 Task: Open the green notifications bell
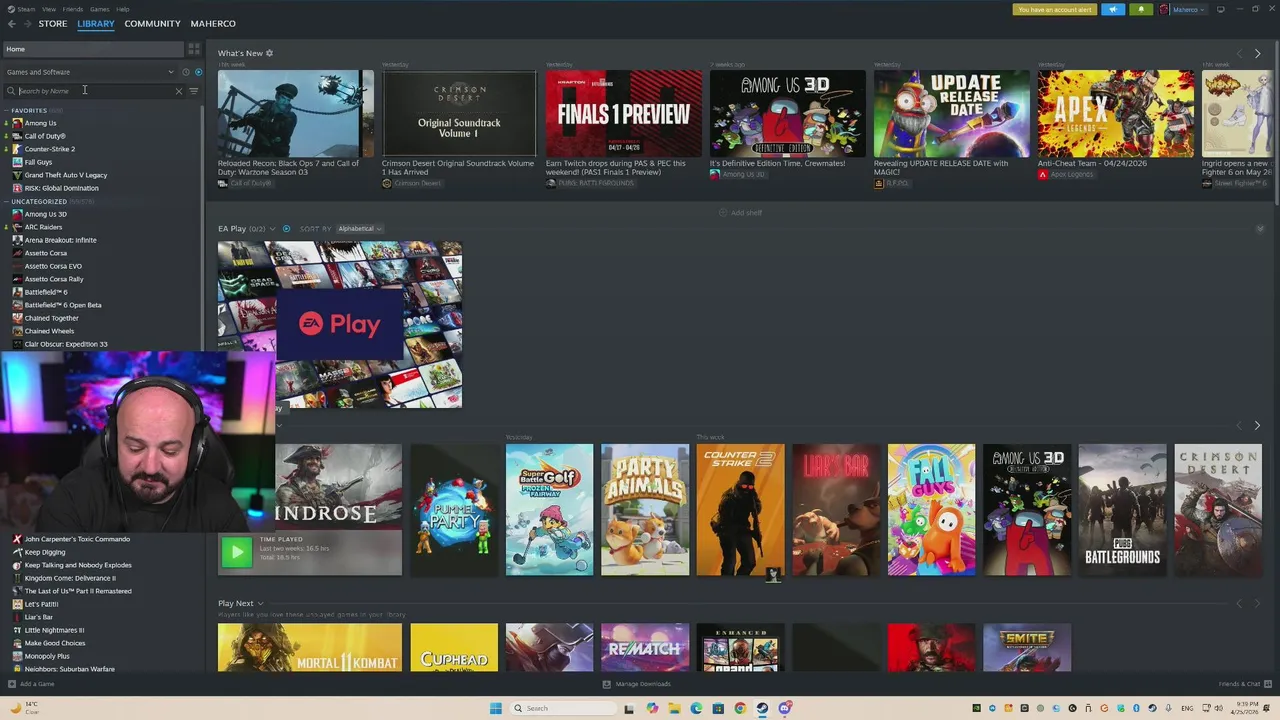(x=1141, y=9)
